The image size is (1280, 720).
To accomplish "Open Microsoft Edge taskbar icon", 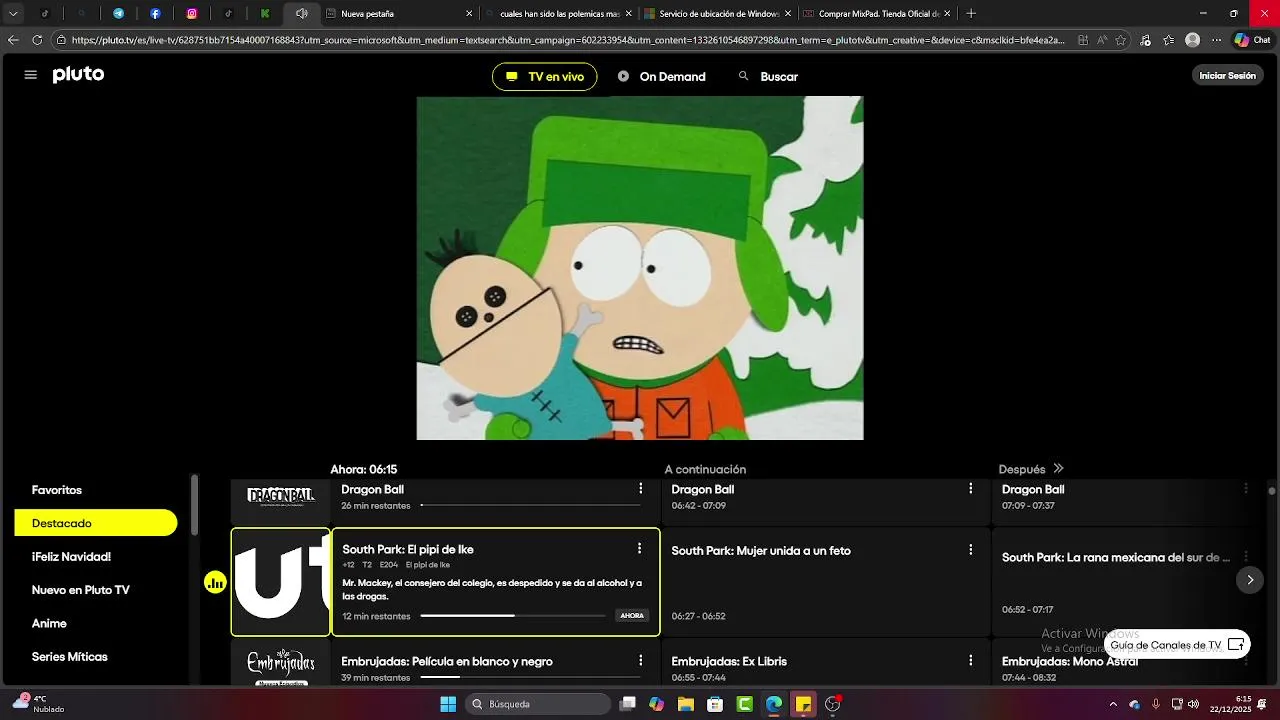I will pyautogui.click(x=774, y=704).
